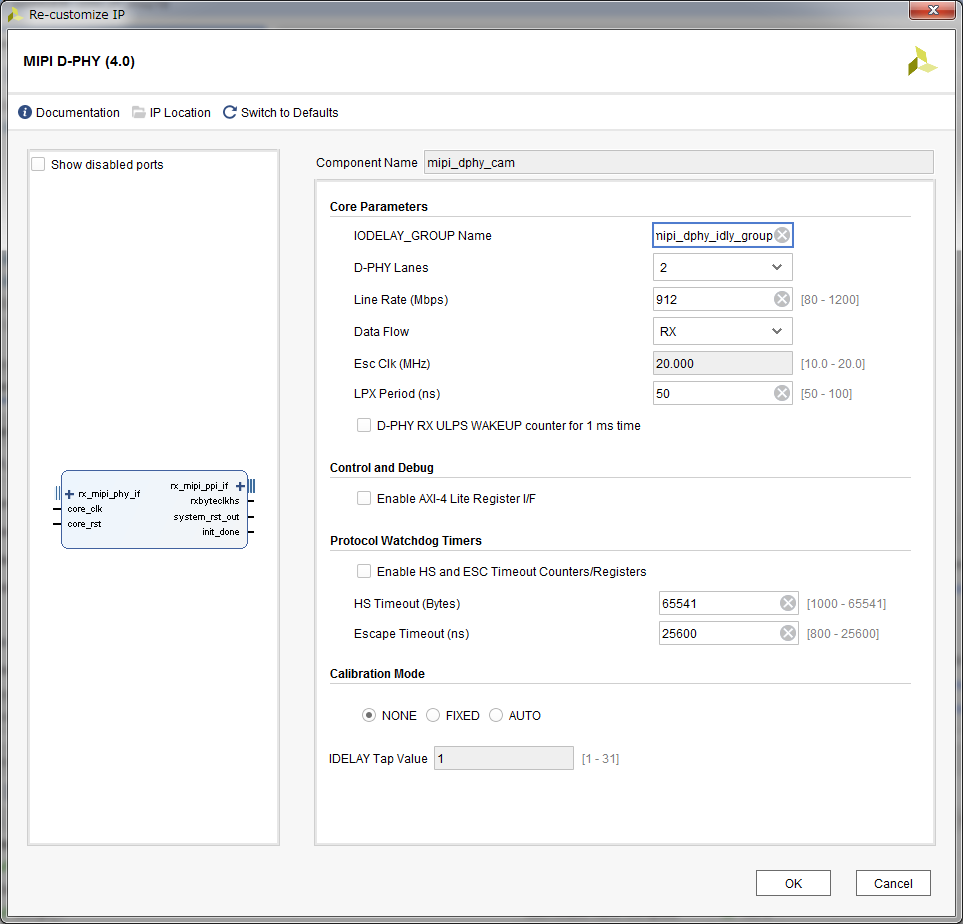Enable AXI-4 Lite Register I/F checkbox

tap(364, 498)
